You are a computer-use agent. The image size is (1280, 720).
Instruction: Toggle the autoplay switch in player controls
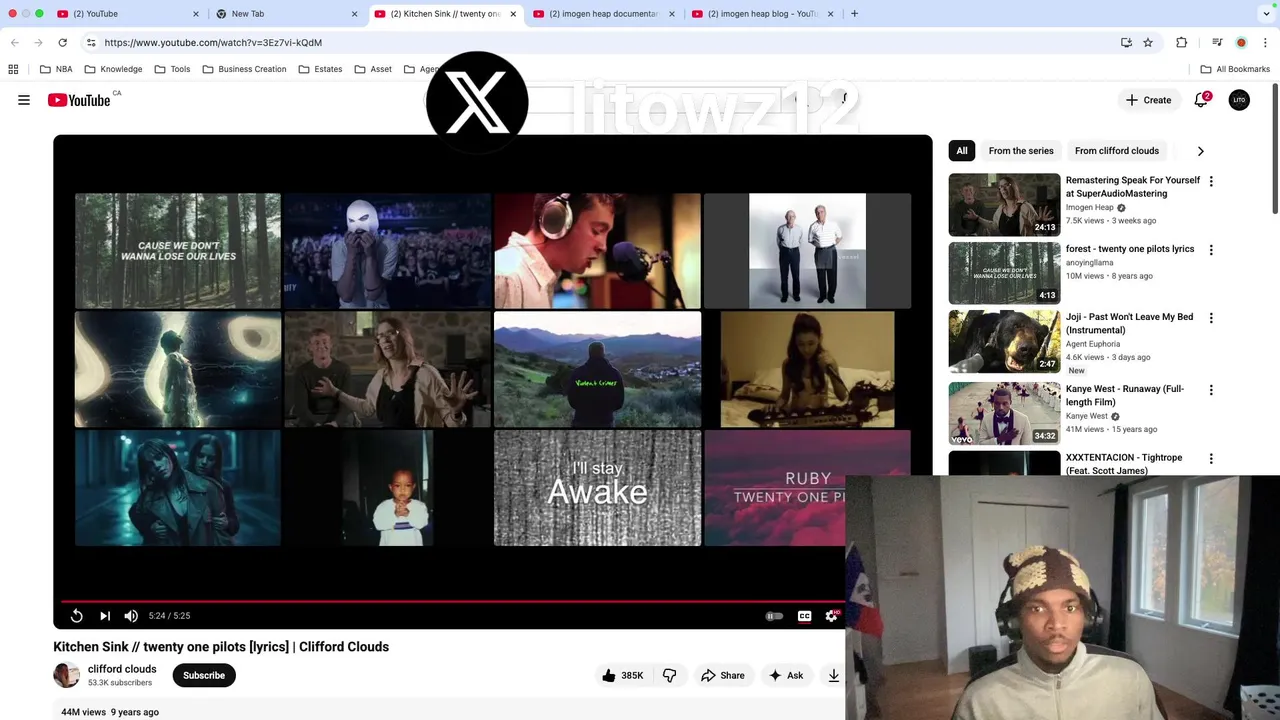click(x=774, y=616)
